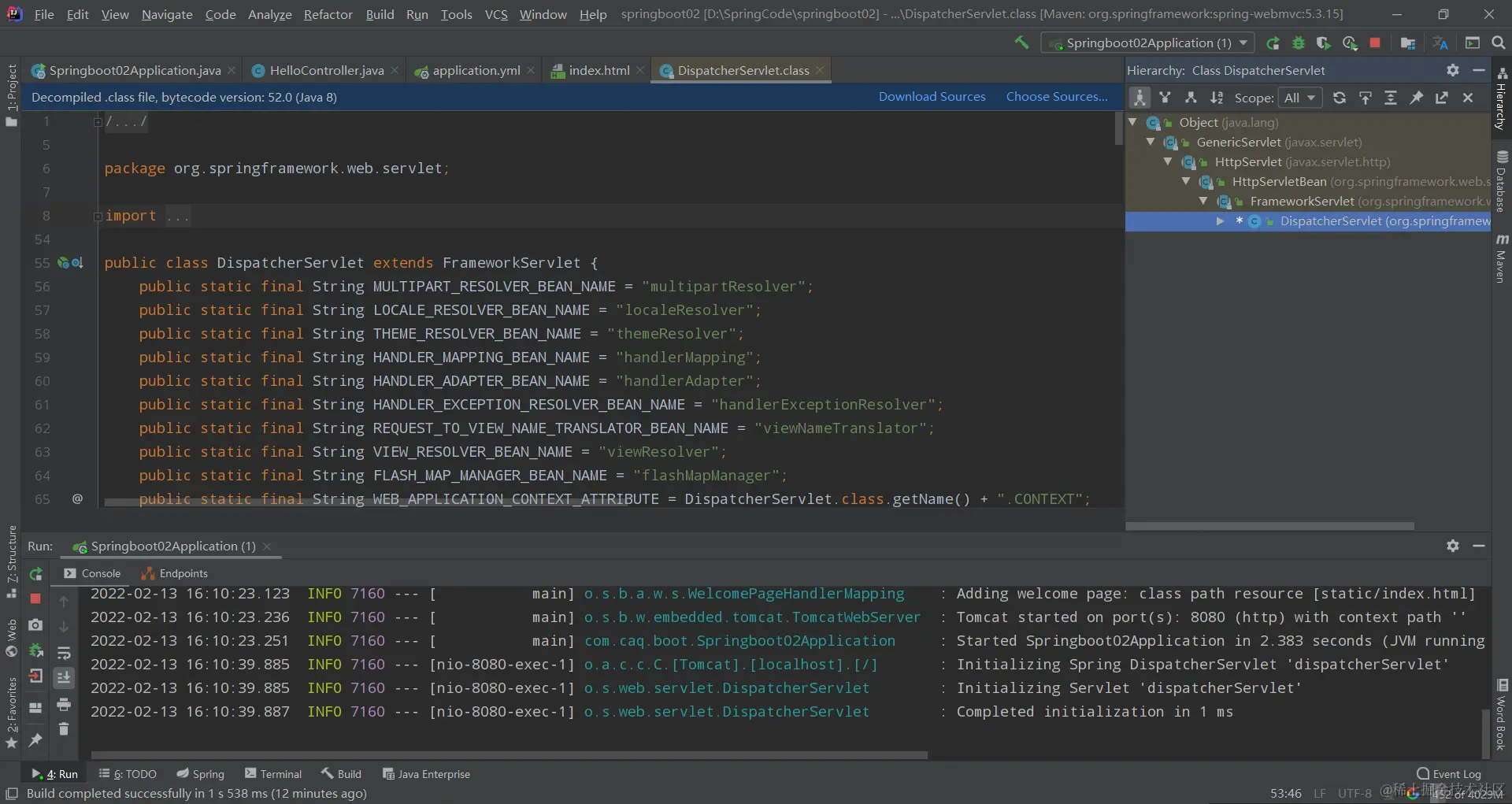Open the VCS menu

tap(496, 14)
